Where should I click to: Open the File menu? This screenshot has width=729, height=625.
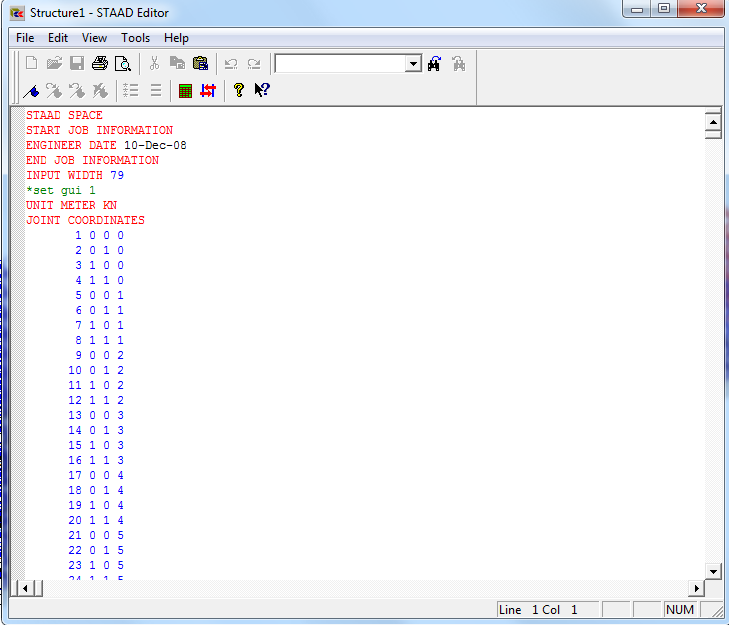pos(25,38)
